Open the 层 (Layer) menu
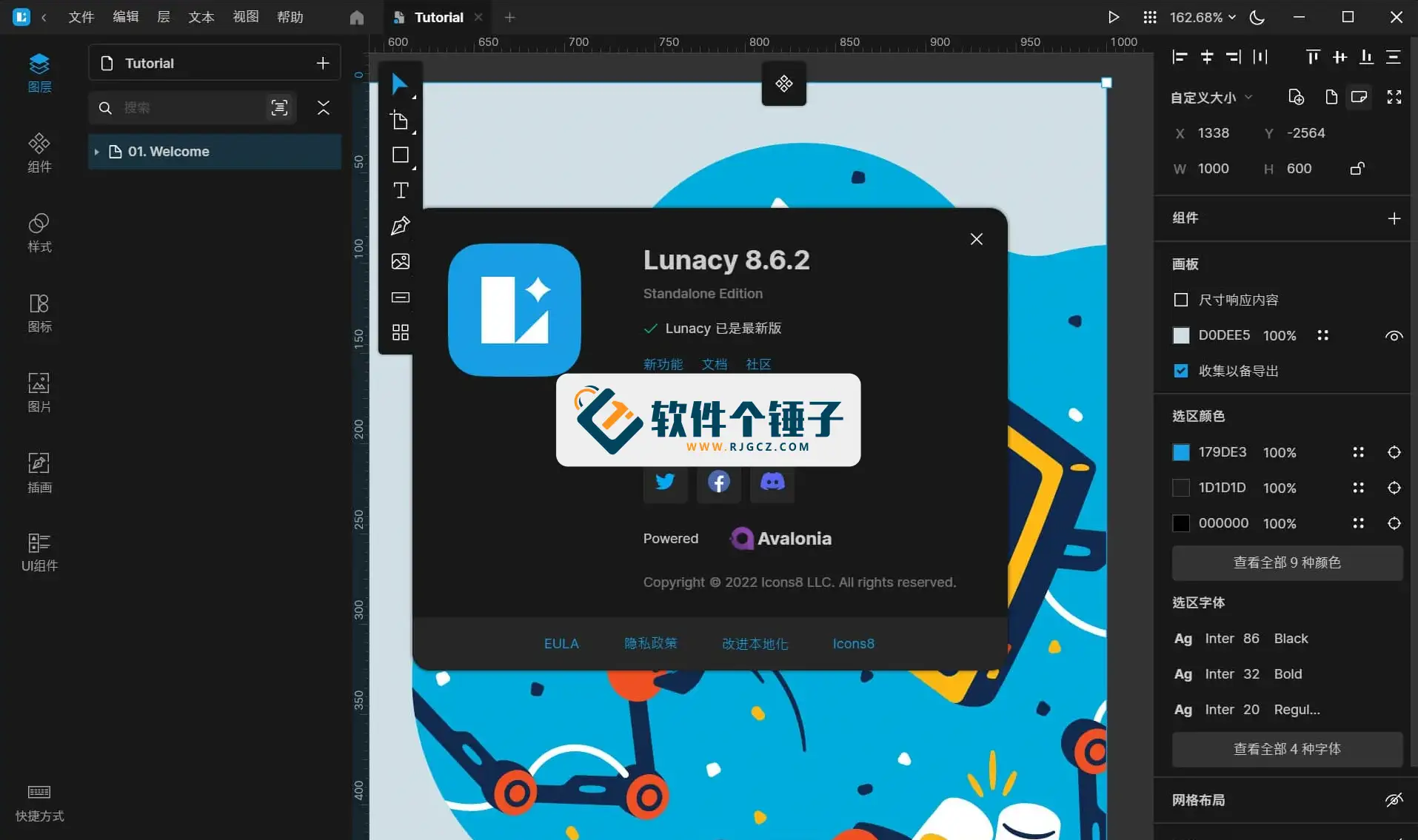1418x840 pixels. pos(164,17)
